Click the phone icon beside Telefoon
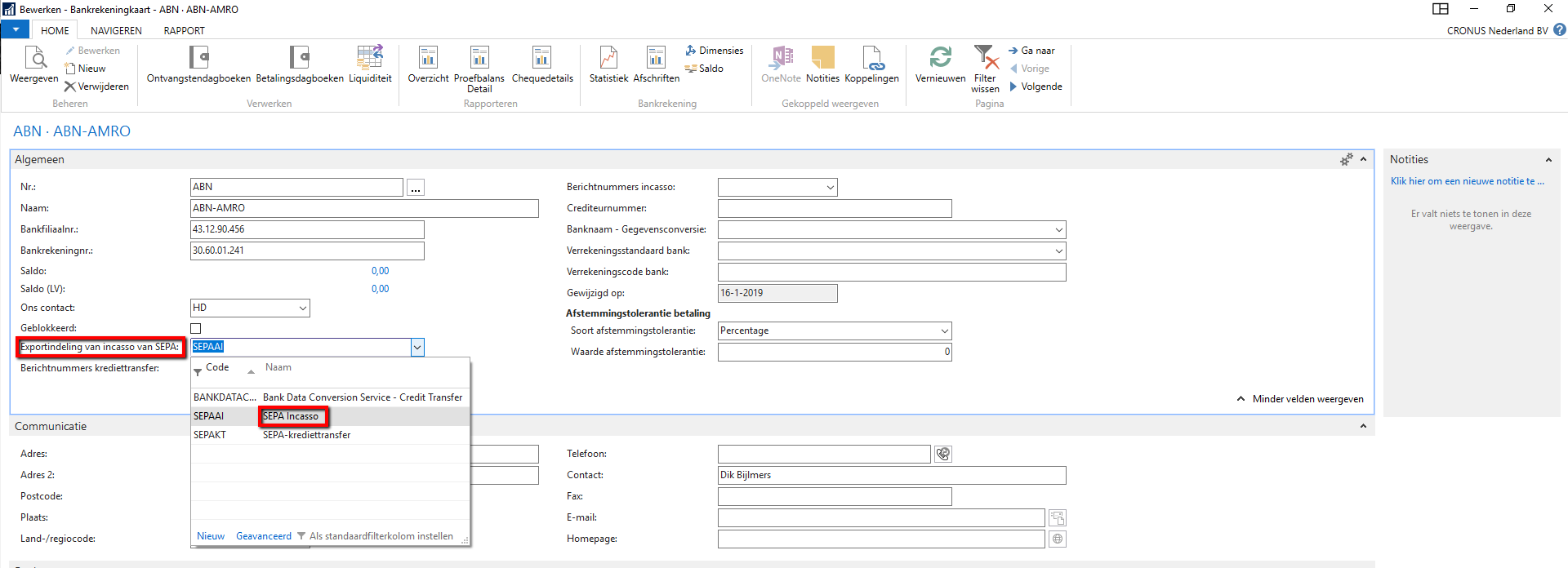The height and width of the screenshot is (568, 1568). point(943,454)
